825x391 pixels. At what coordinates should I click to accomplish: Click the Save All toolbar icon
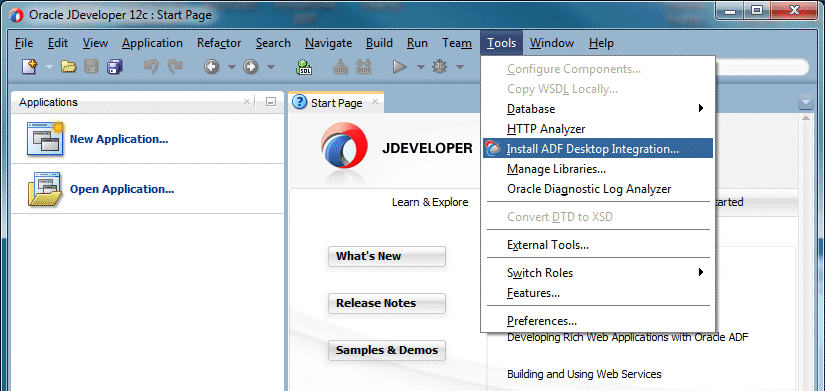click(x=114, y=67)
